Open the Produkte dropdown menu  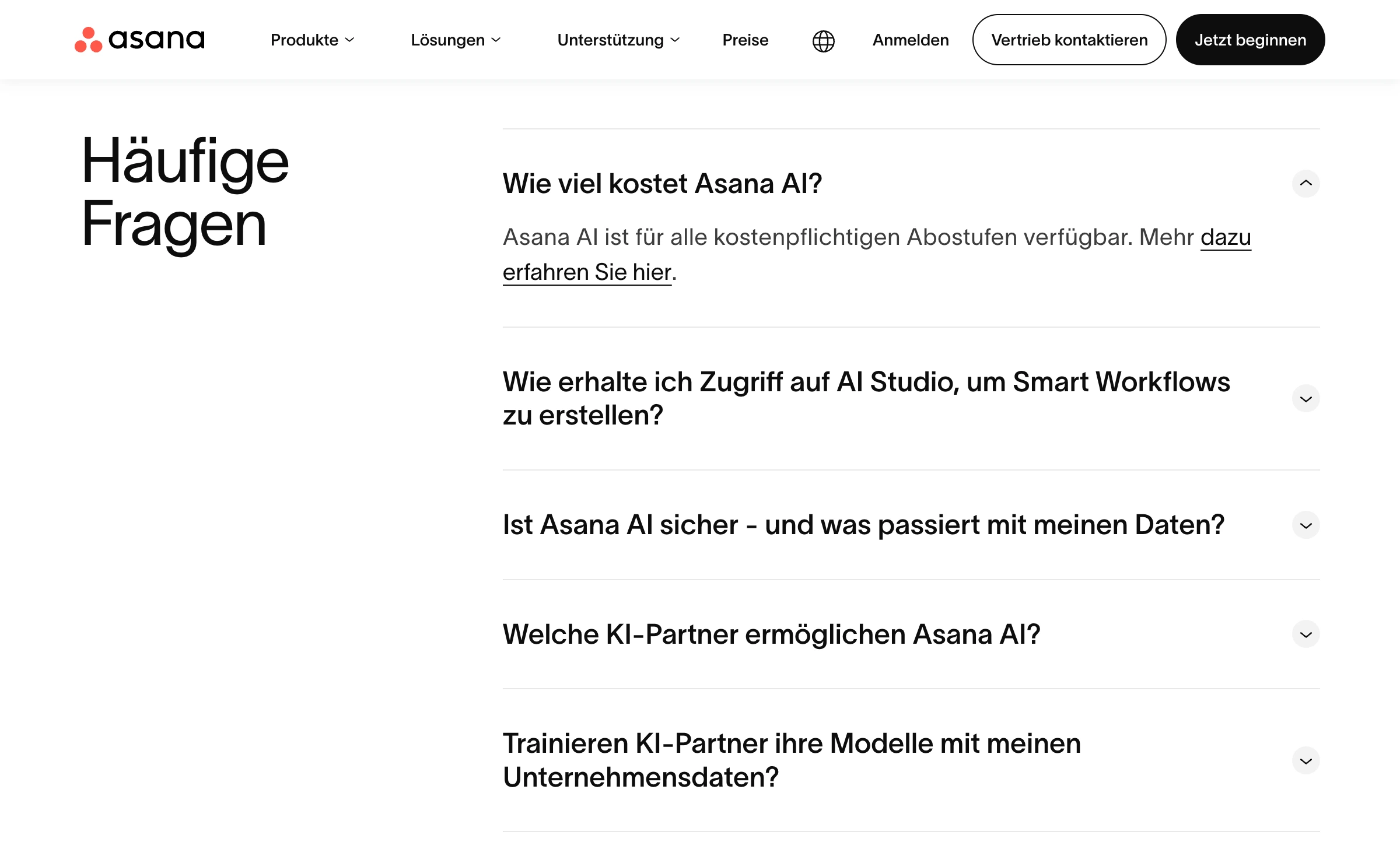[x=312, y=40]
